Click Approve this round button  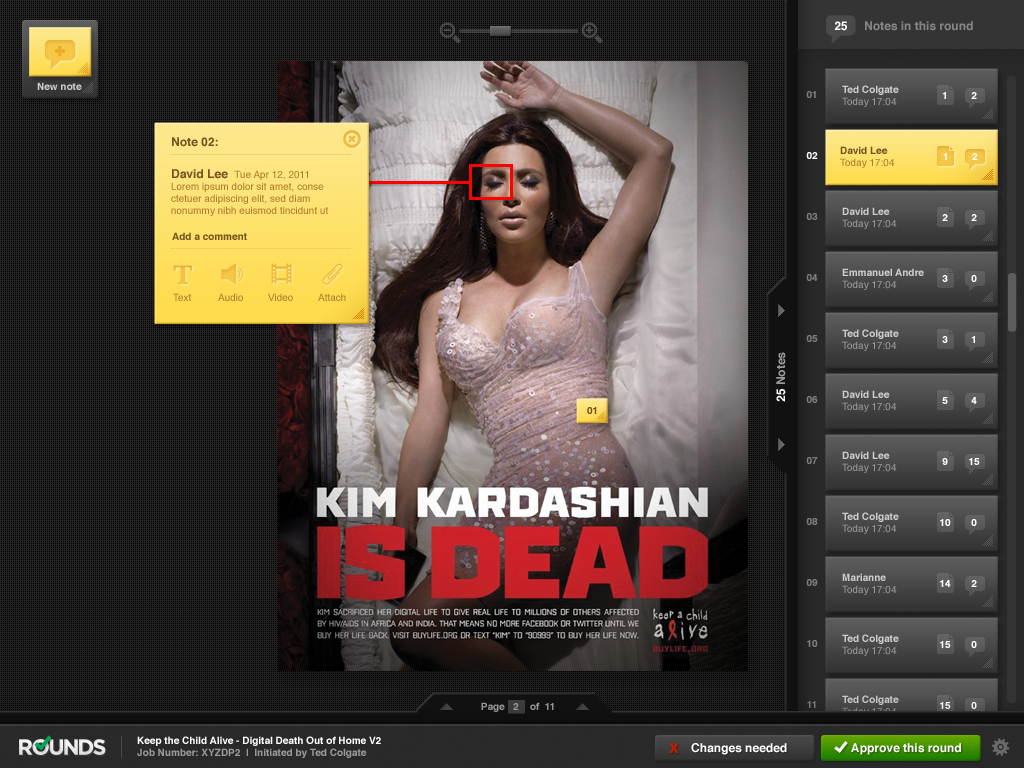tap(901, 748)
